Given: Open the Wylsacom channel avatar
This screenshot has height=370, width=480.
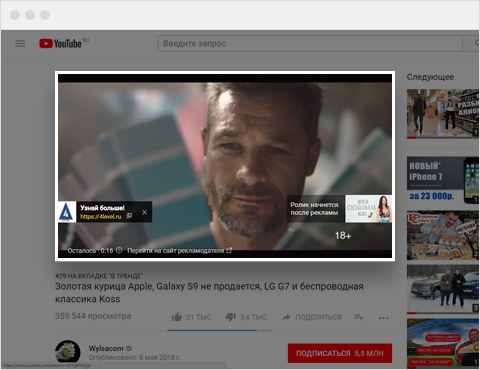Looking at the screenshot, I should pos(68,352).
